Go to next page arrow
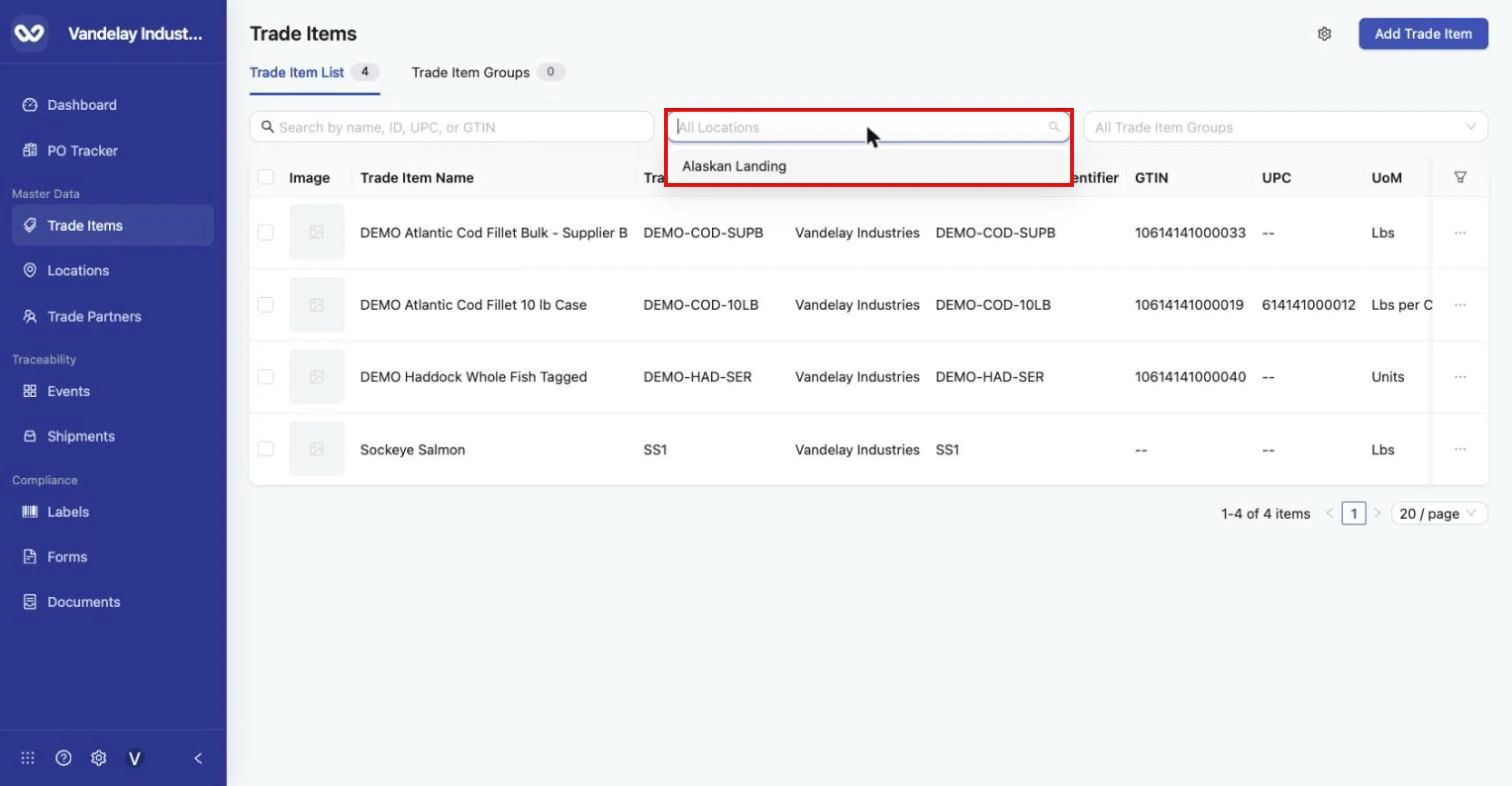Viewport: 1512px width, 786px height. click(1377, 513)
